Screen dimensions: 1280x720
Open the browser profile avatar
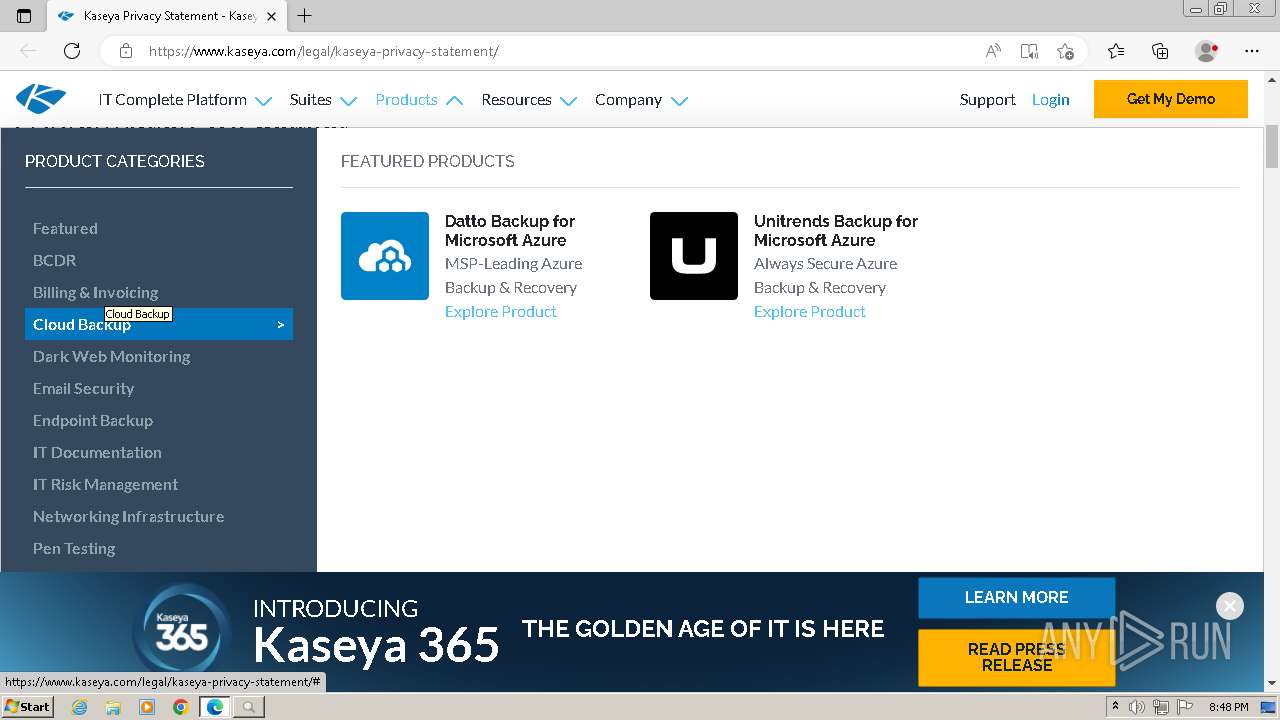click(1206, 51)
